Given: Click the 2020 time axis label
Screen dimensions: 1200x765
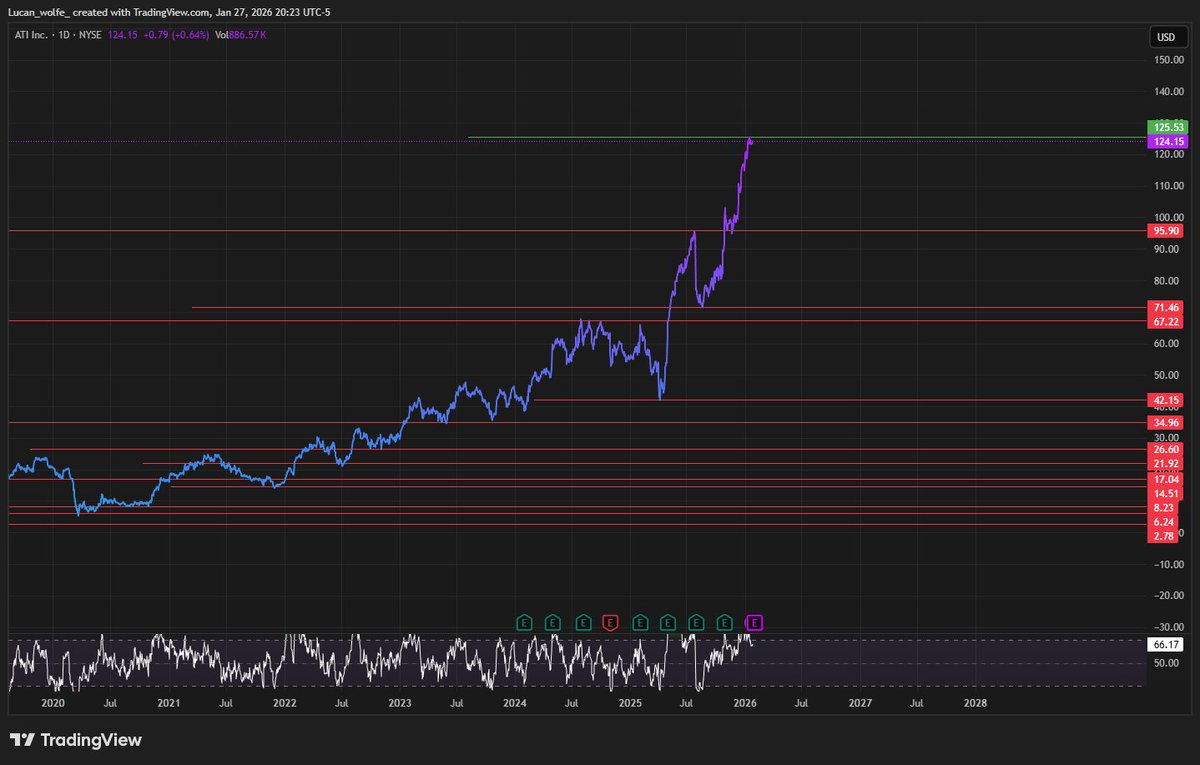Looking at the screenshot, I should coord(53,704).
